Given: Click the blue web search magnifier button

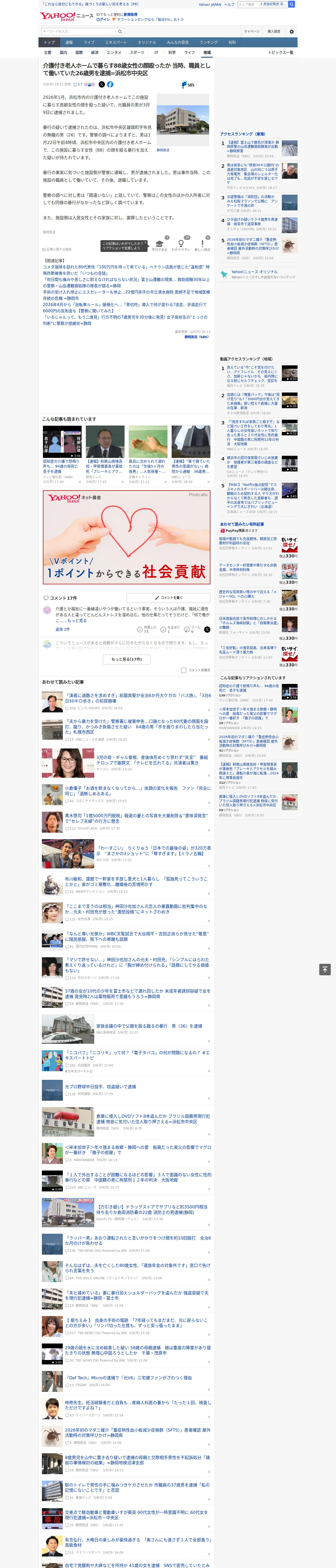Looking at the screenshot, I should pyautogui.click(x=292, y=4).
